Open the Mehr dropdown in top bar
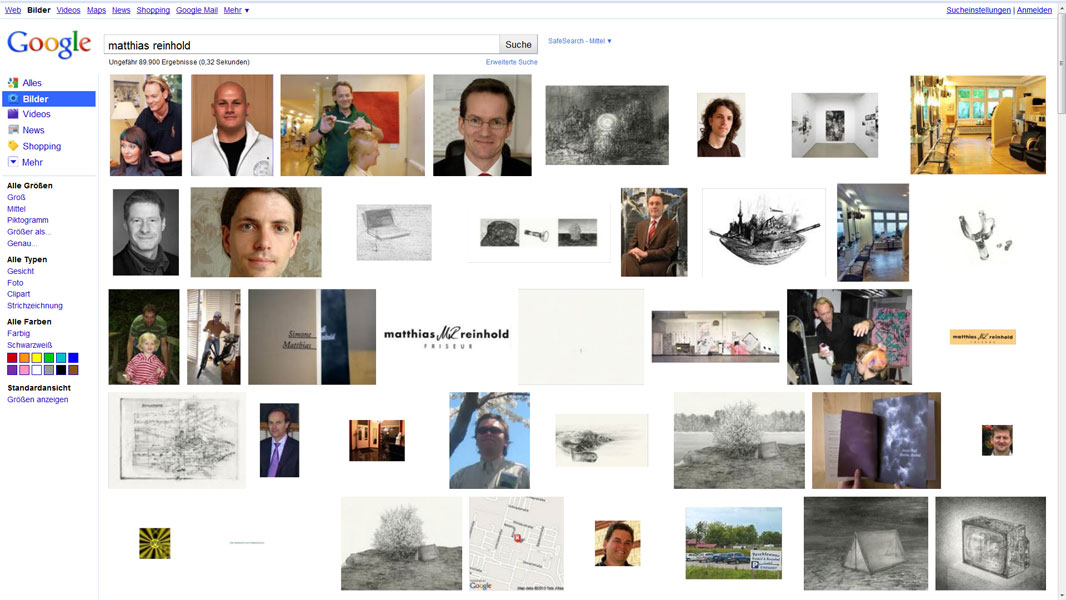The width and height of the screenshot is (1066, 600). [x=236, y=10]
